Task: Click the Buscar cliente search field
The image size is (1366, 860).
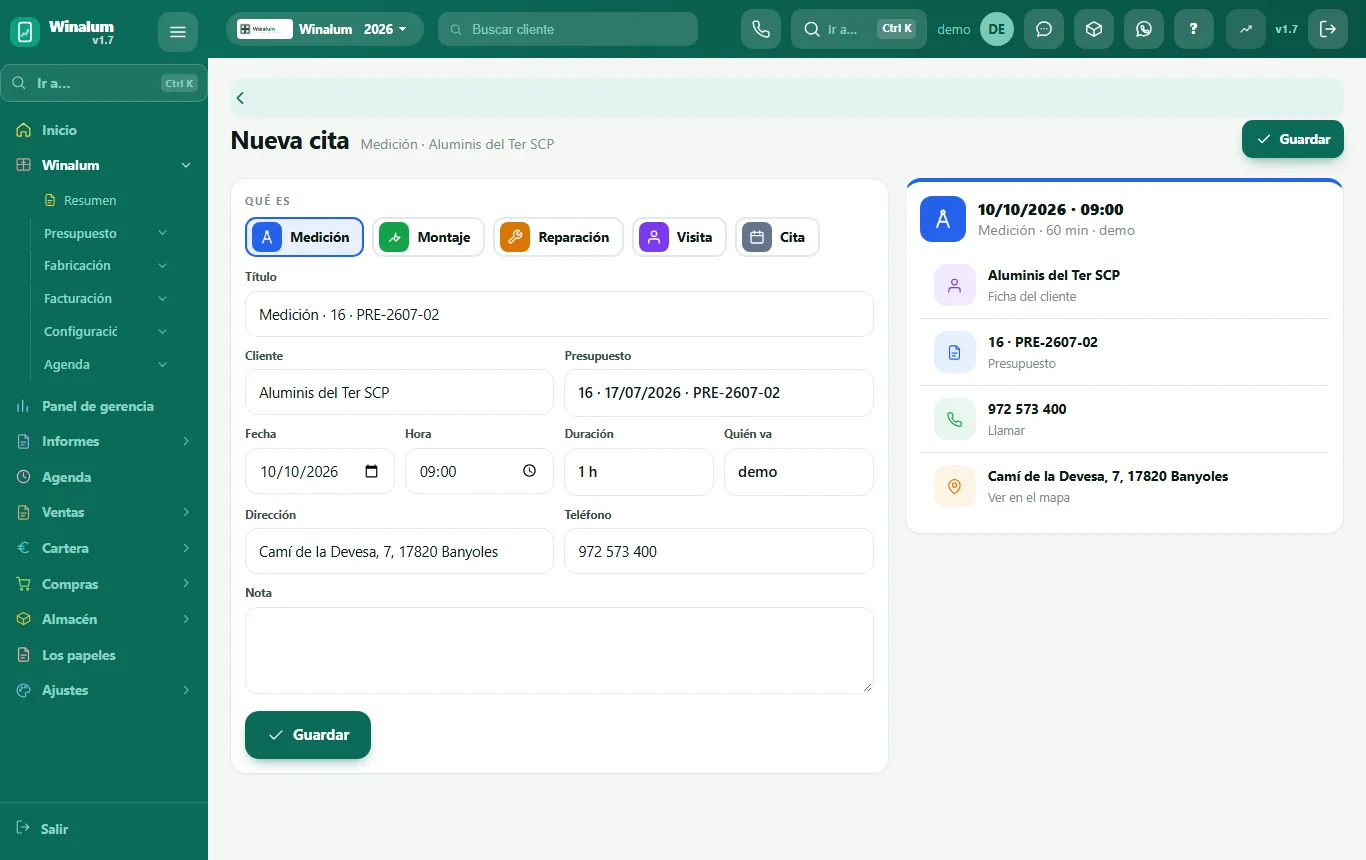Action: pyautogui.click(x=568, y=29)
